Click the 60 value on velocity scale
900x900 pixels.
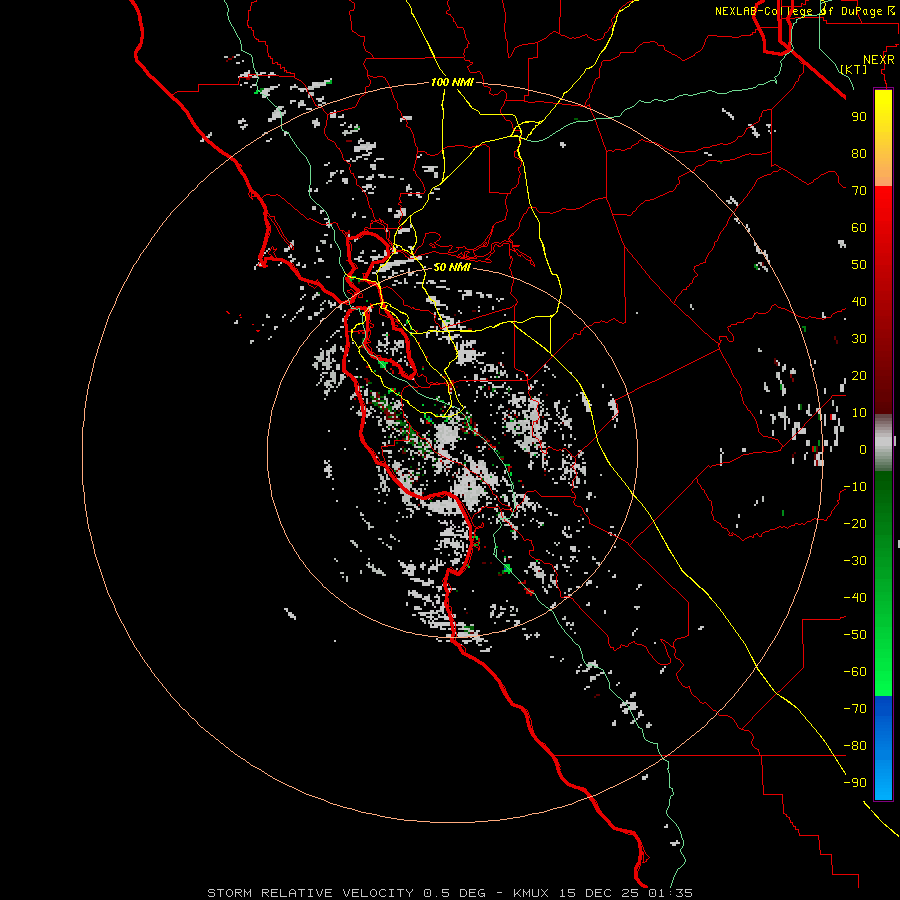[859, 228]
